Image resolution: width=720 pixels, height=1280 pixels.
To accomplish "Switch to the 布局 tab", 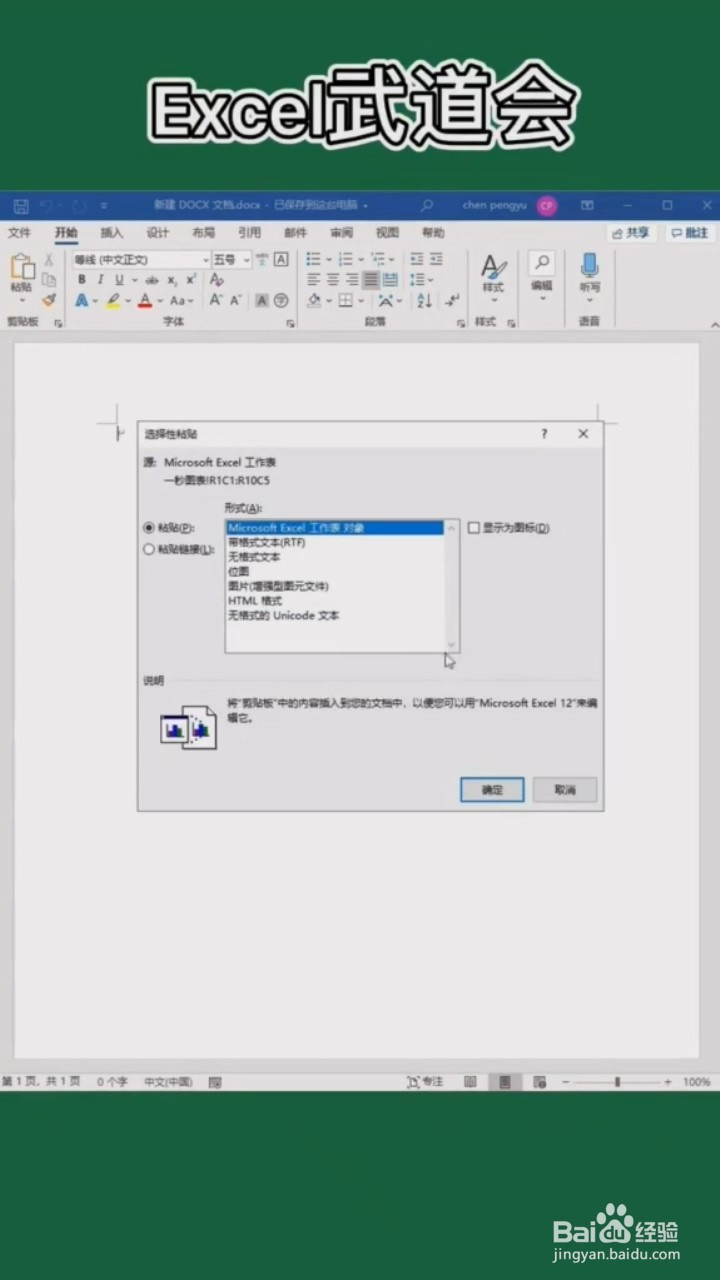I will [203, 233].
